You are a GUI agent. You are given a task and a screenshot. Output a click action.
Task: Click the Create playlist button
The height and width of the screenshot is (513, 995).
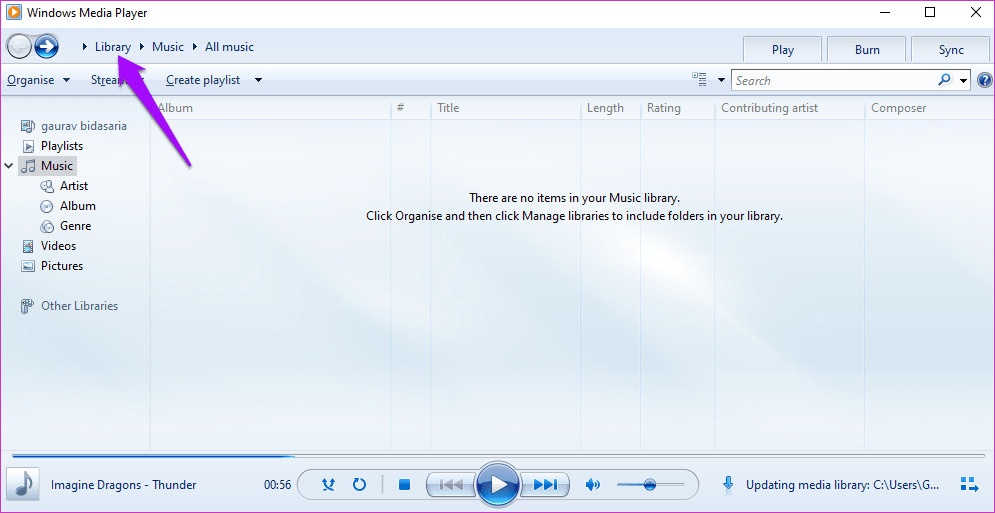(203, 80)
